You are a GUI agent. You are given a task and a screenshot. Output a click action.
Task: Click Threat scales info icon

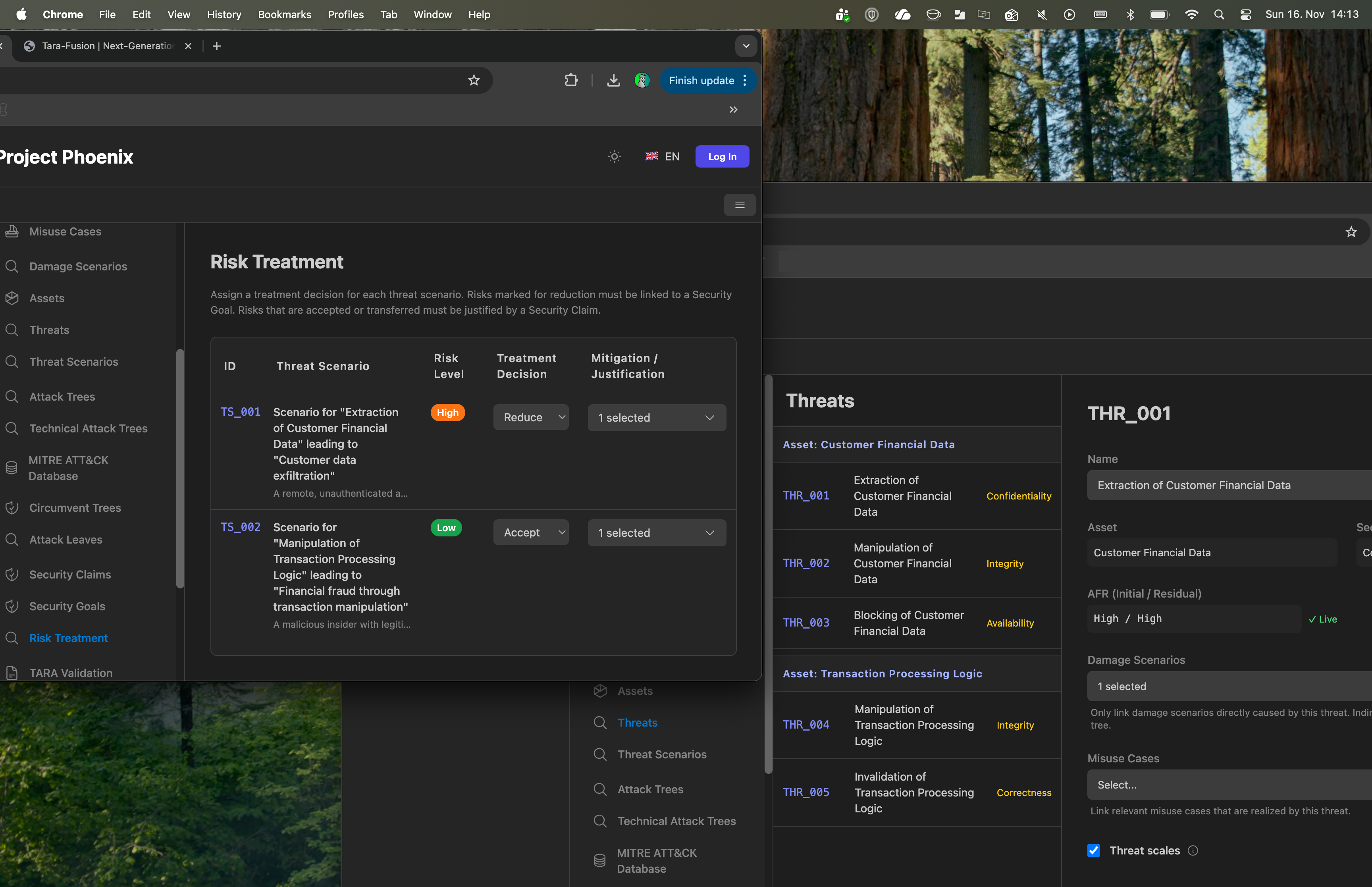[1193, 851]
